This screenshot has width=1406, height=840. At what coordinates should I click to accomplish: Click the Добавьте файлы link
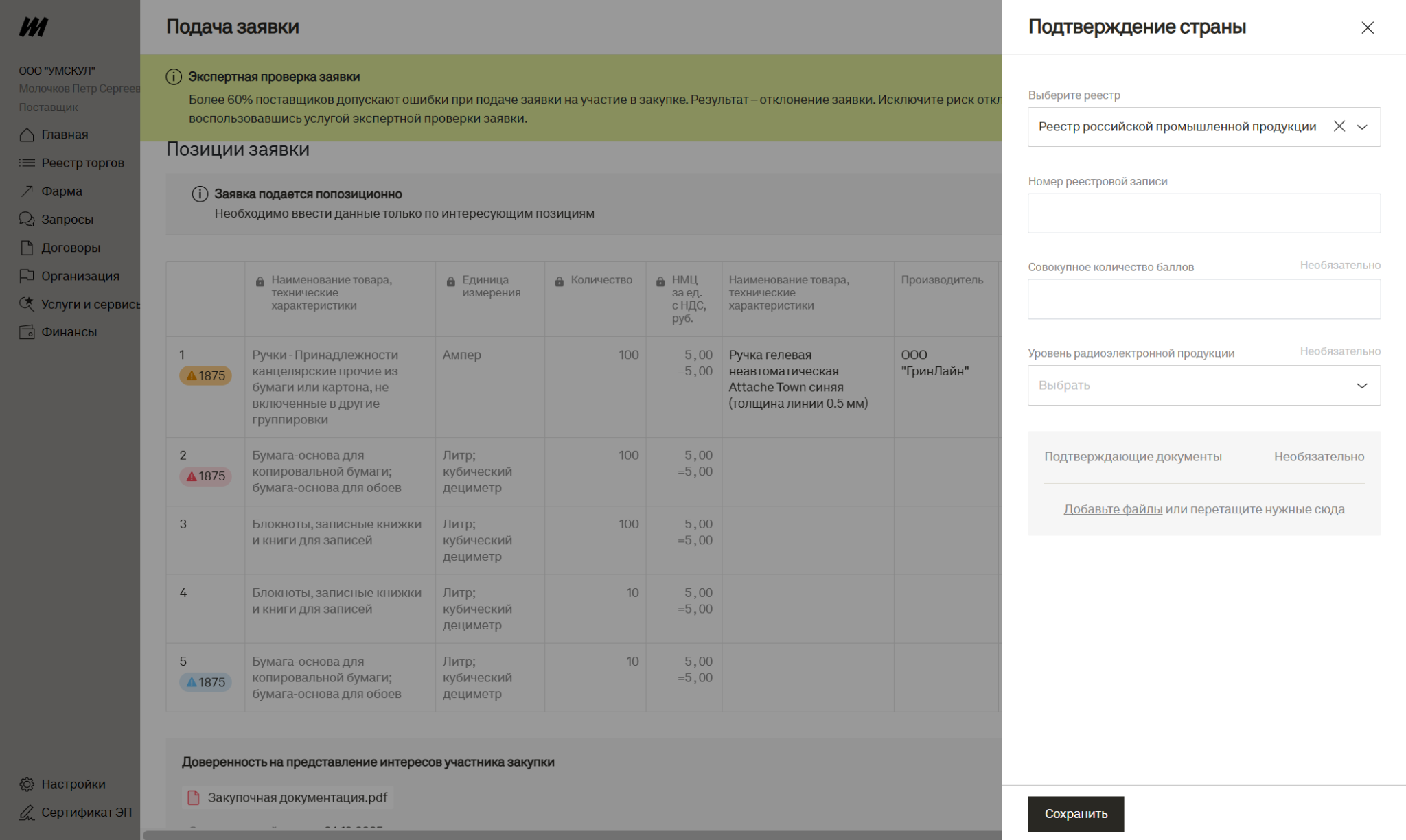[1112, 509]
